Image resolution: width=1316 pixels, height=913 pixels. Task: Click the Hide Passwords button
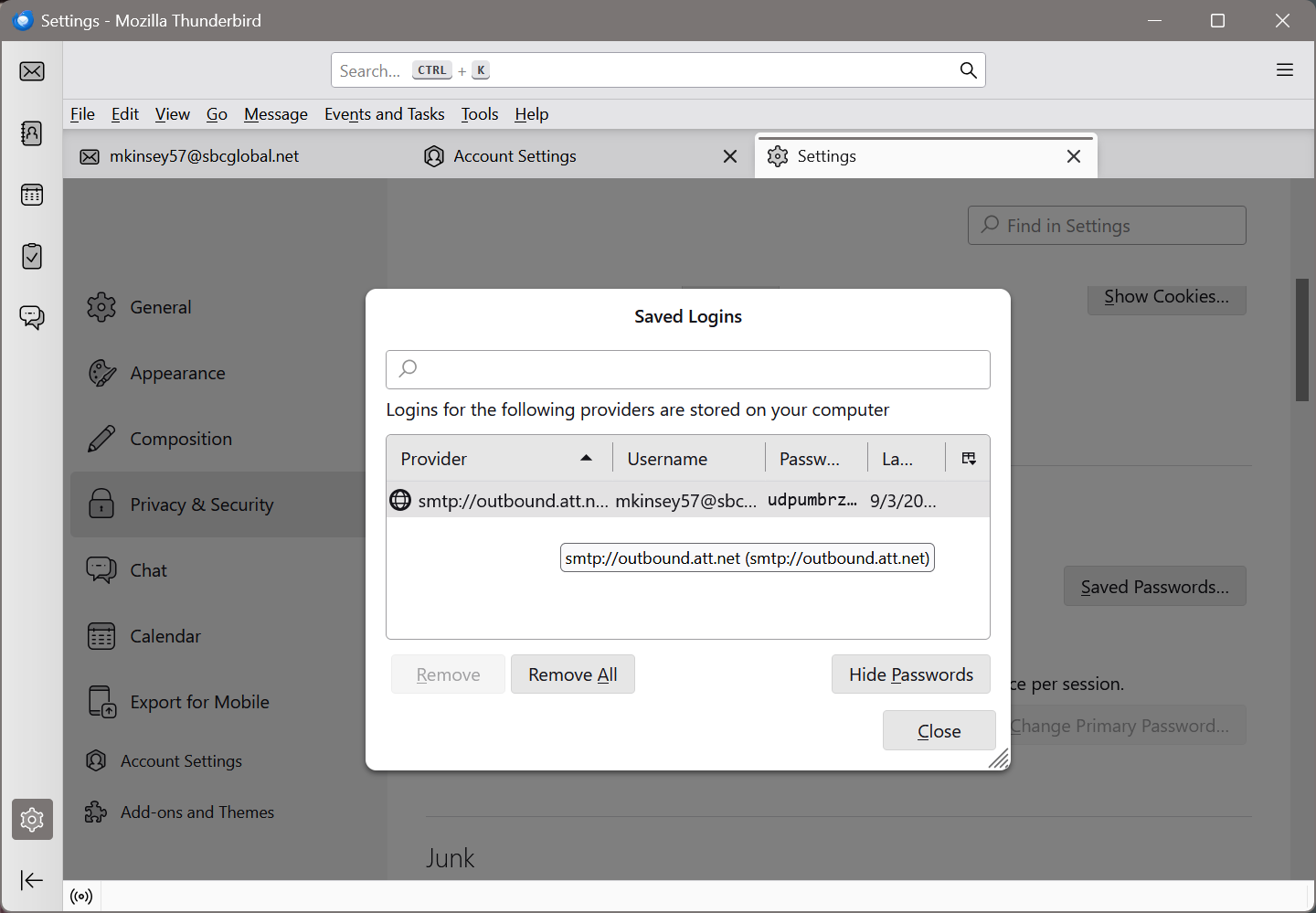tap(910, 674)
